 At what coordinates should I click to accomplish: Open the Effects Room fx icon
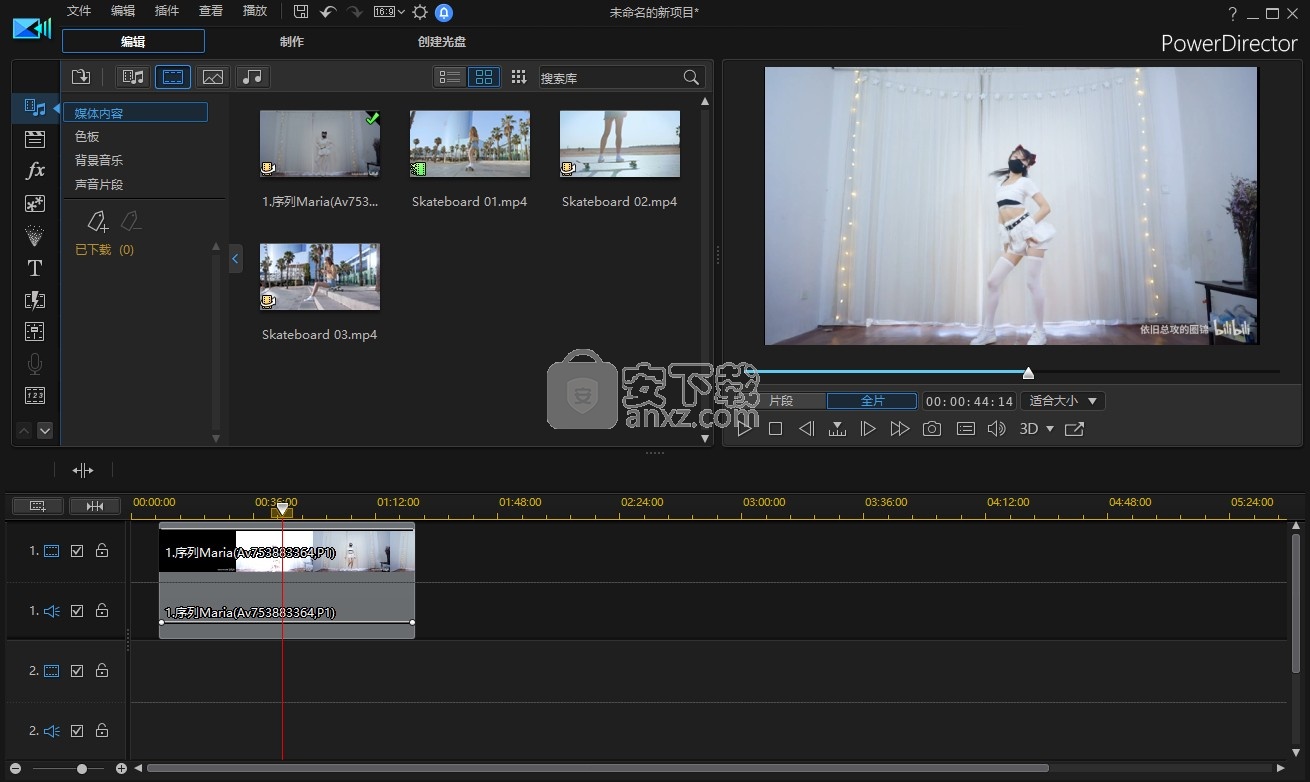click(x=35, y=171)
